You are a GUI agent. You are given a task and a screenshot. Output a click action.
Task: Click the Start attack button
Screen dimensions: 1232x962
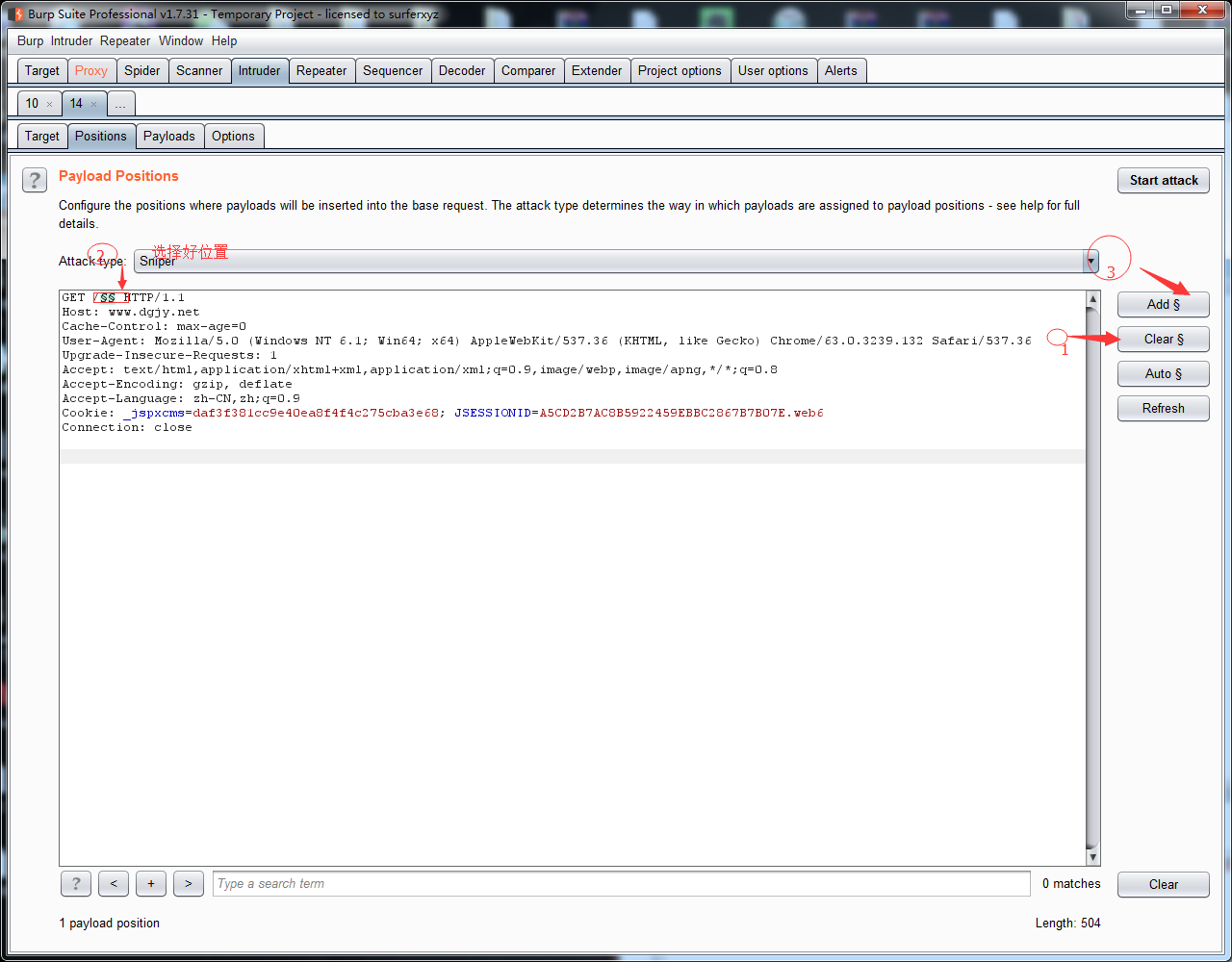[x=1164, y=180]
